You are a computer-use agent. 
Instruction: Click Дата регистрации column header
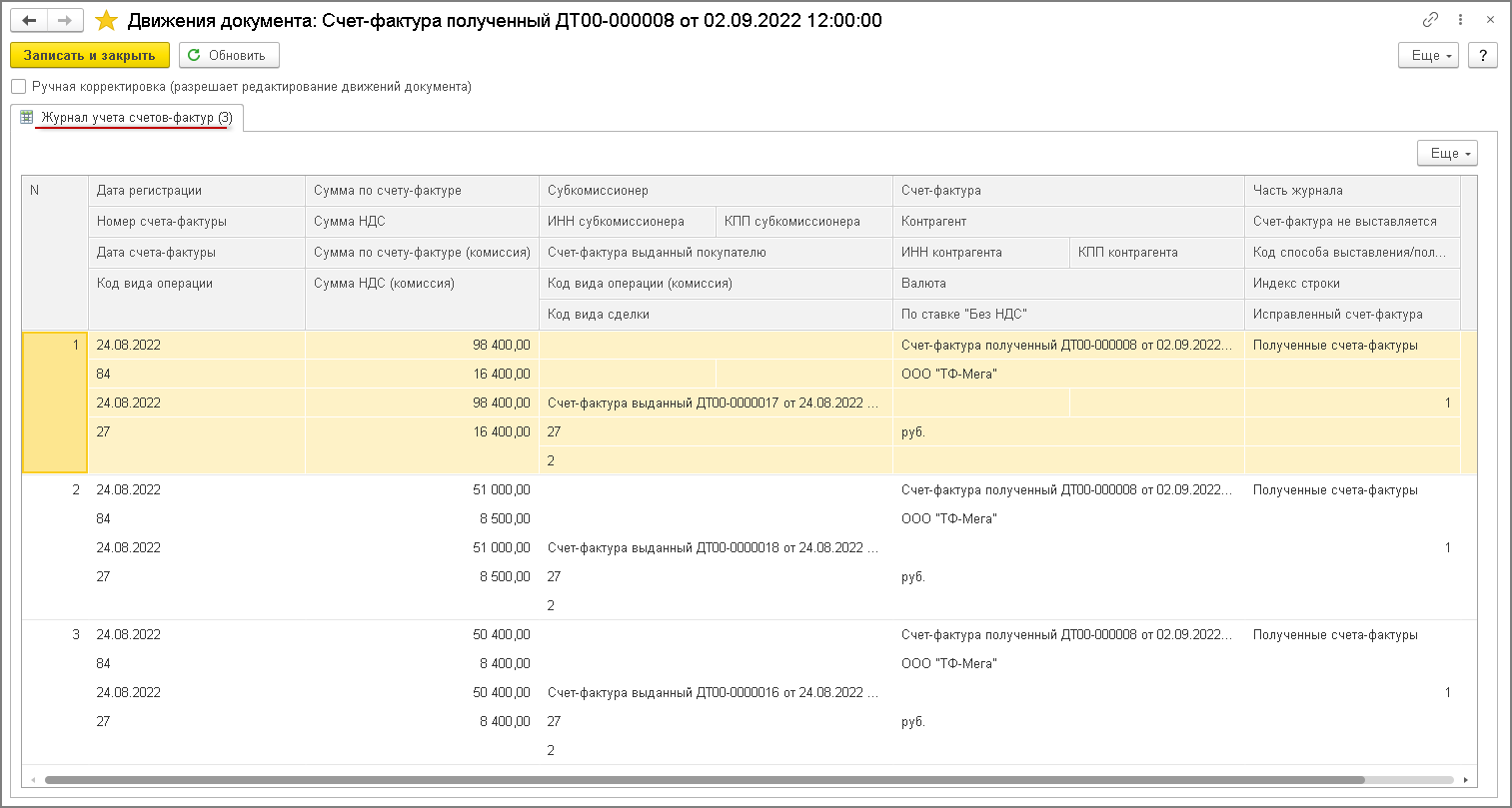(x=197, y=191)
